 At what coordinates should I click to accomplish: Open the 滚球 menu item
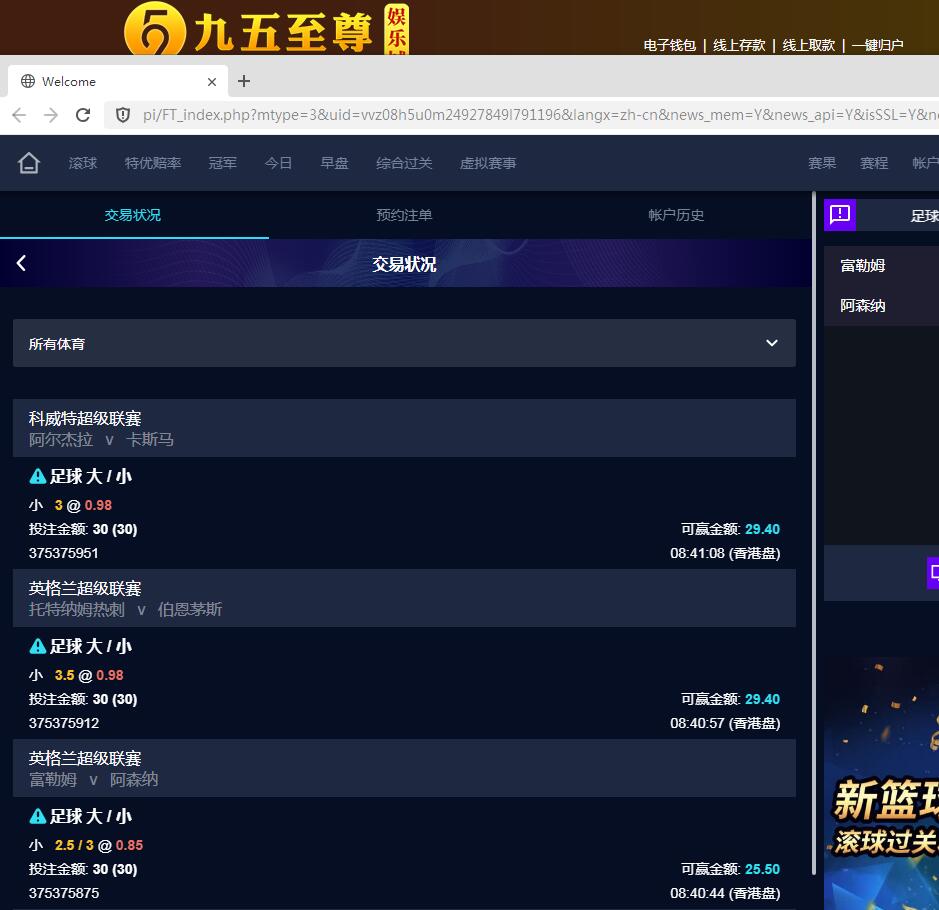[83, 163]
